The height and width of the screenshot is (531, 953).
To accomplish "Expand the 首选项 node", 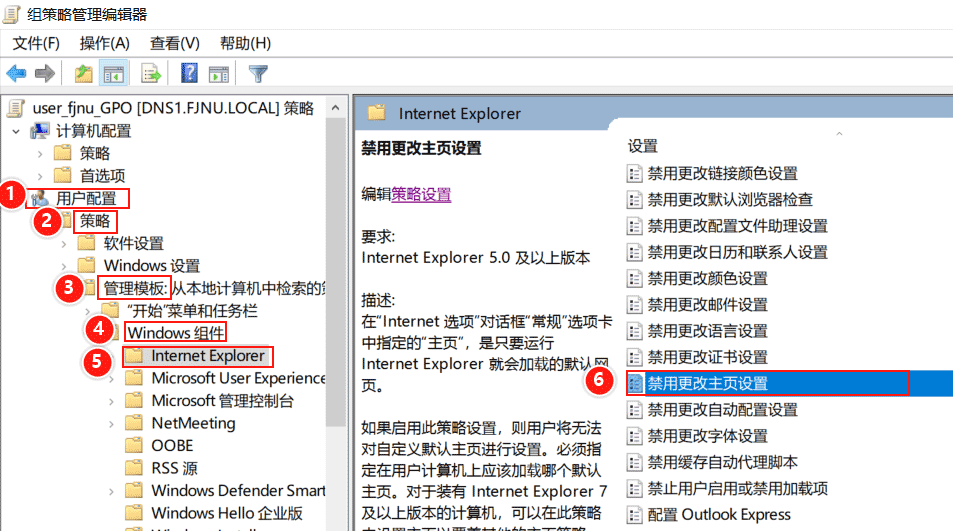I will coord(40,176).
